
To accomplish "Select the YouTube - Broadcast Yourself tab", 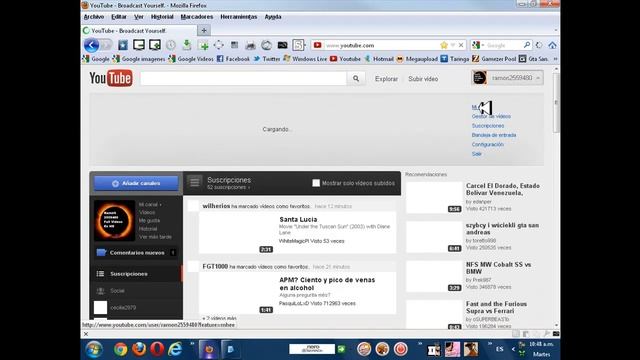I will tap(139, 31).
